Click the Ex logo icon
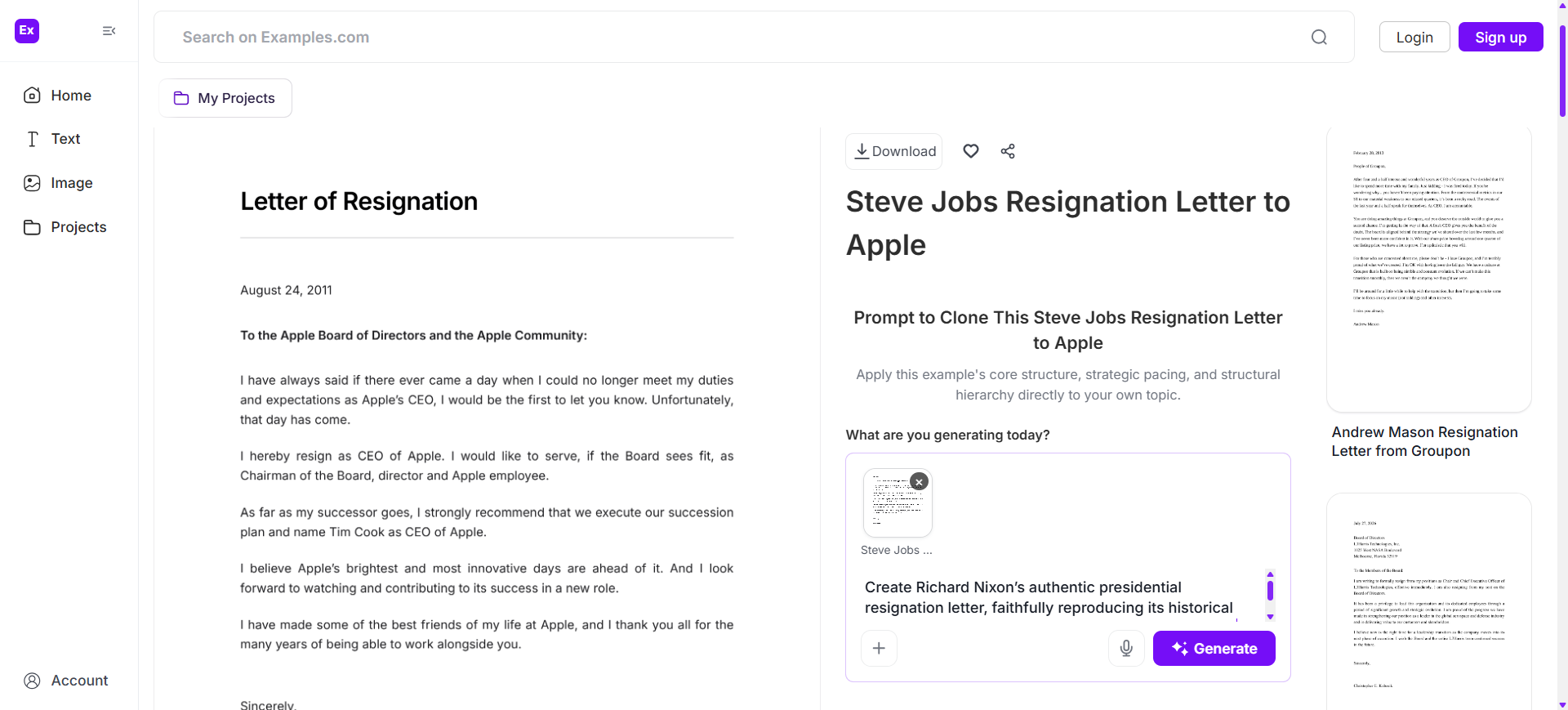This screenshot has height=710, width=1568. point(27,31)
